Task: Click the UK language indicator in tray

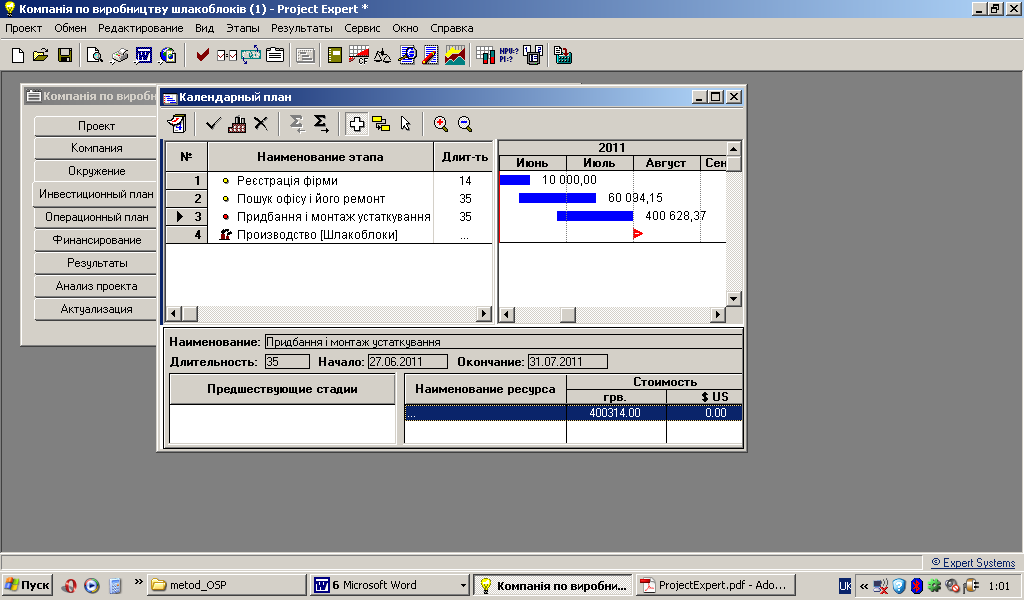Action: pyautogui.click(x=844, y=586)
